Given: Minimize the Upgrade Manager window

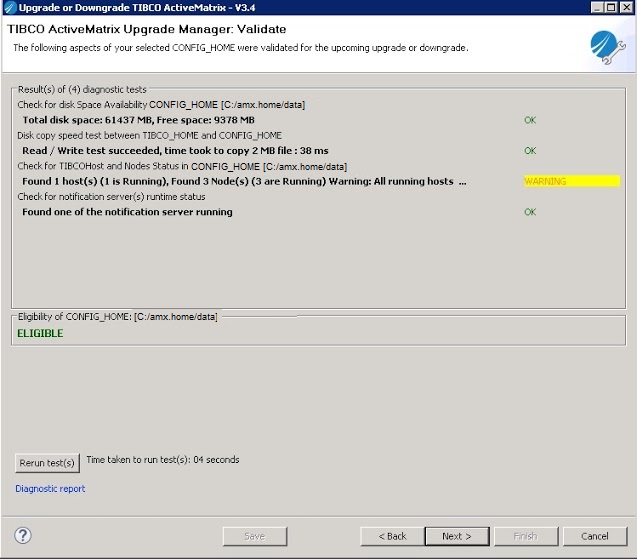Looking at the screenshot, I should point(597,7).
